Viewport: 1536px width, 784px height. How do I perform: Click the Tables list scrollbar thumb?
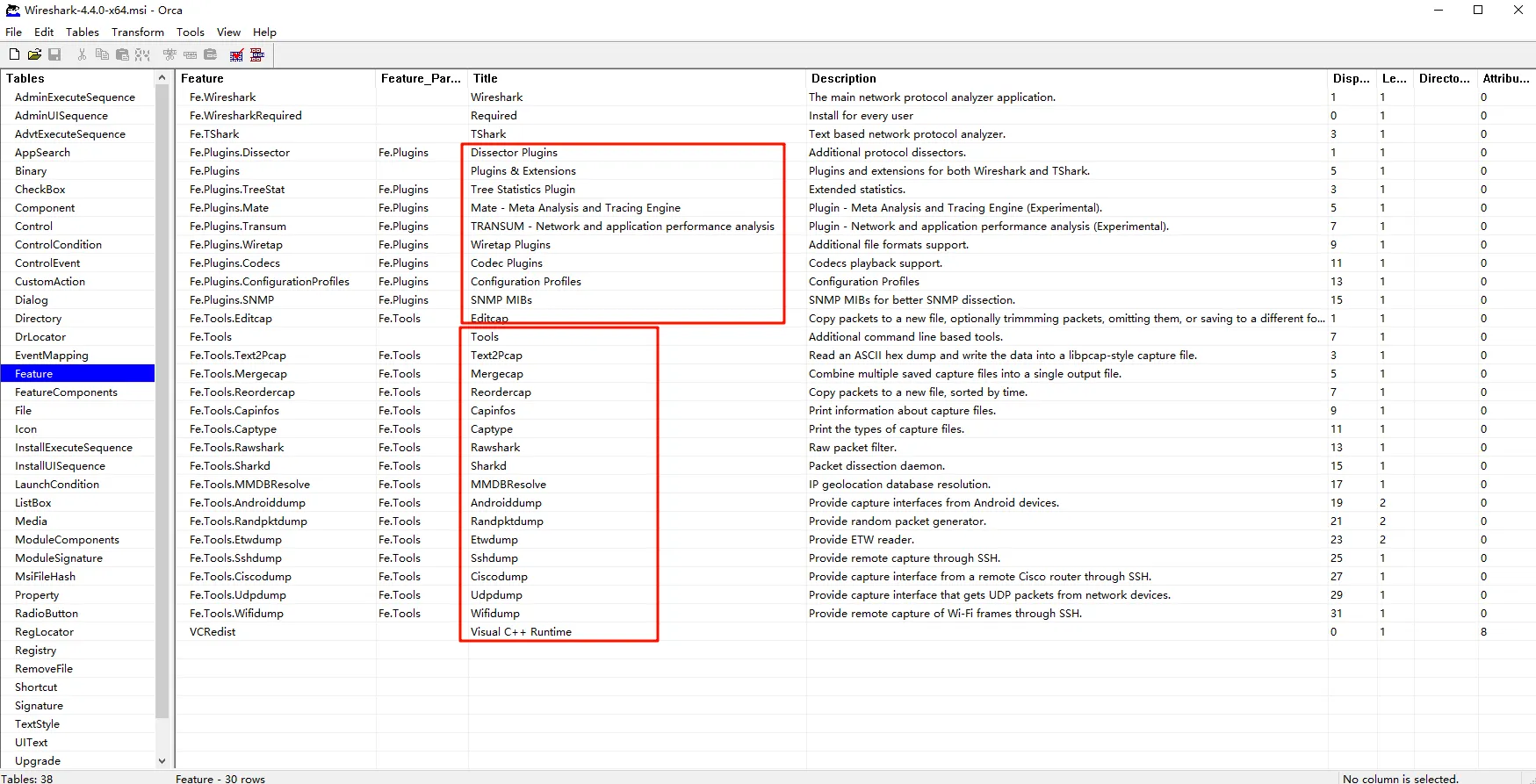tap(162, 402)
